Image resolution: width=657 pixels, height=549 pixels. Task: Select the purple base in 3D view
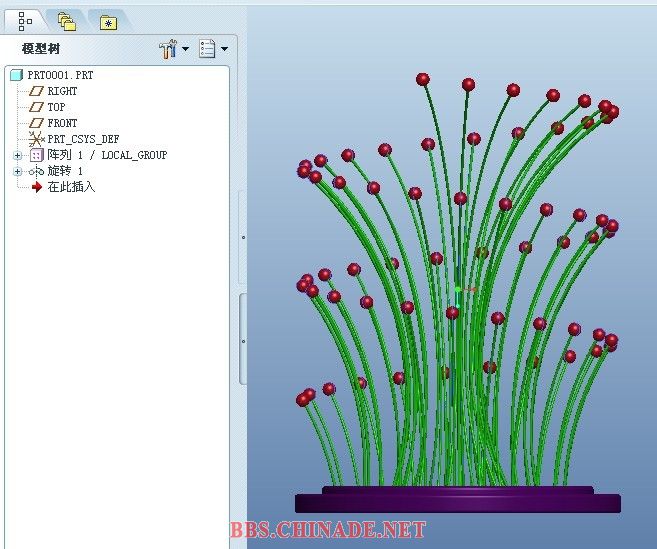click(x=457, y=501)
